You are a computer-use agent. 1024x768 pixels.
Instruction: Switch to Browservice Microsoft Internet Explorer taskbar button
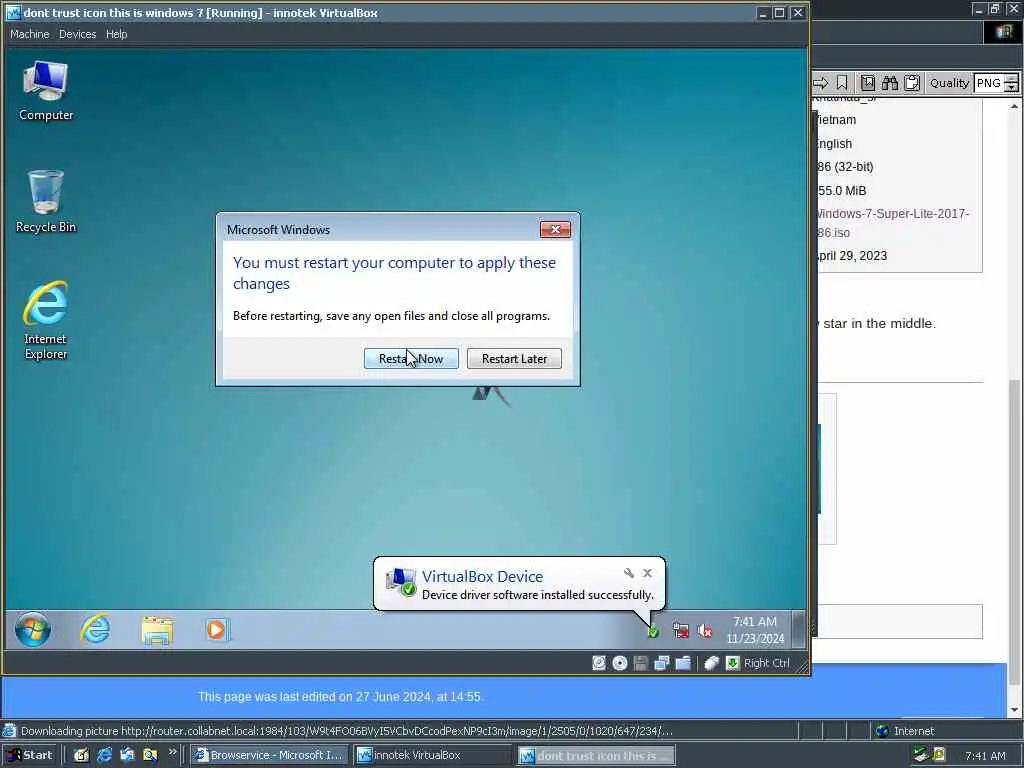[x=270, y=755]
